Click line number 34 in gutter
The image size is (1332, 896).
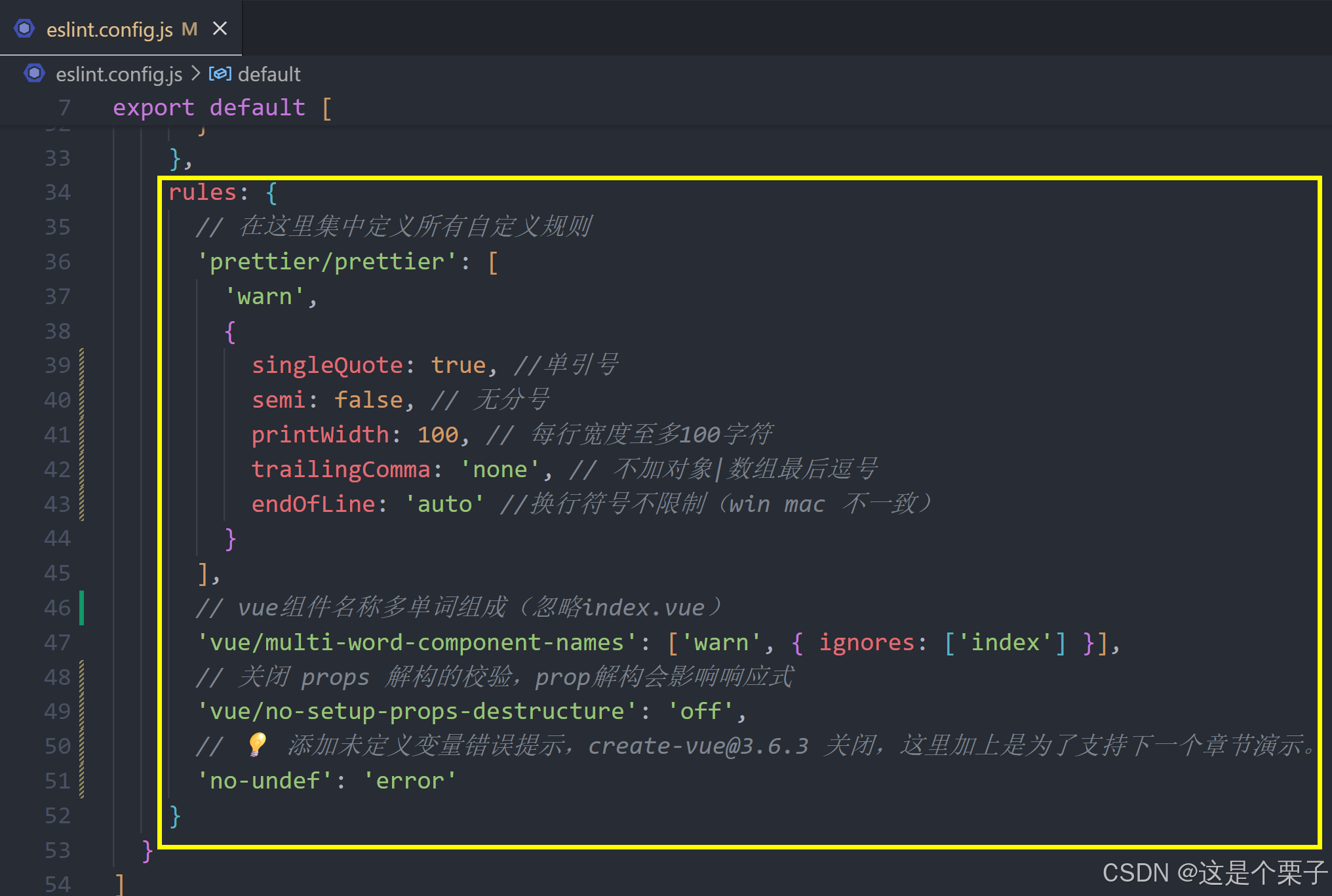tap(58, 192)
